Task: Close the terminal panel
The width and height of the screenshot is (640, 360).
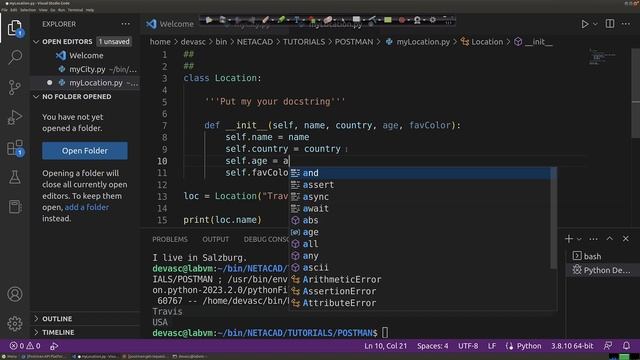Action: pyautogui.click(x=626, y=239)
